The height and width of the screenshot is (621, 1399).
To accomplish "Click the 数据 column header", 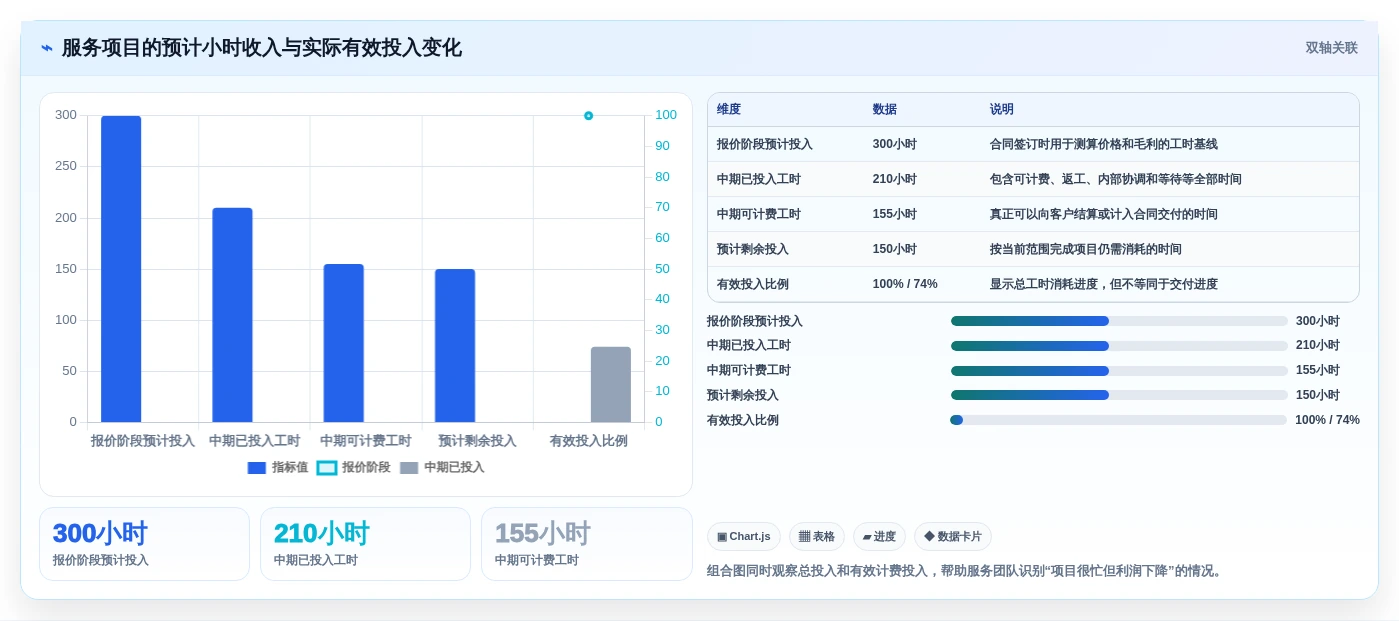I will coord(885,110).
